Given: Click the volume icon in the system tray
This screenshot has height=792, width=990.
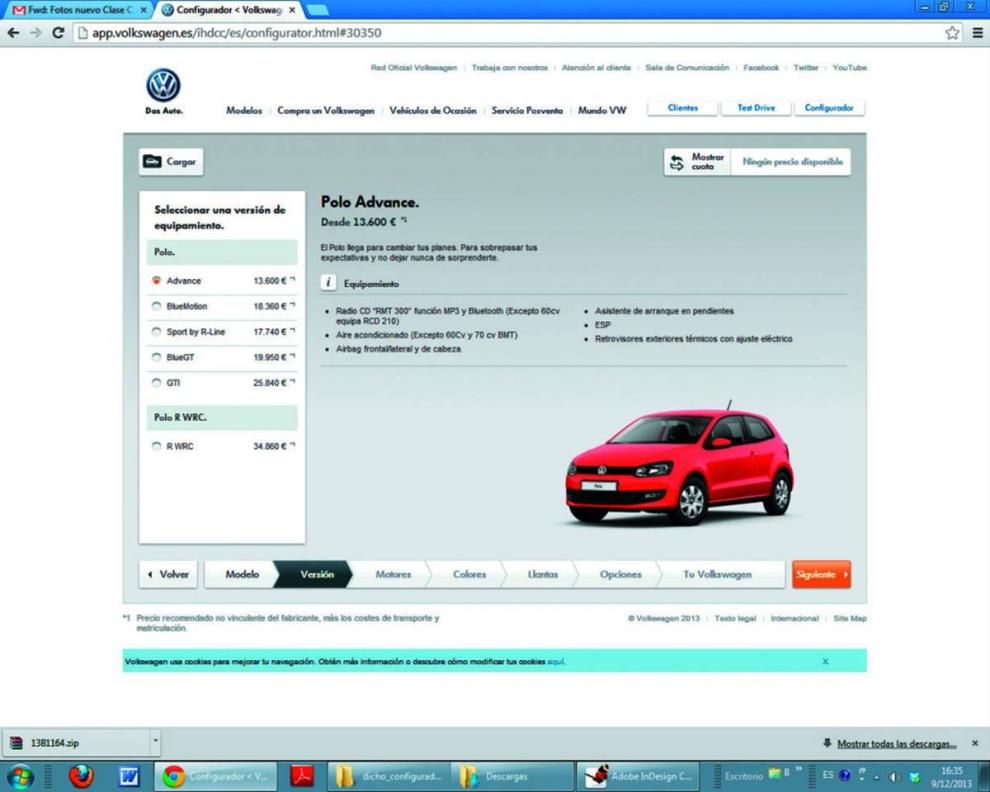Looking at the screenshot, I should pos(894,776).
